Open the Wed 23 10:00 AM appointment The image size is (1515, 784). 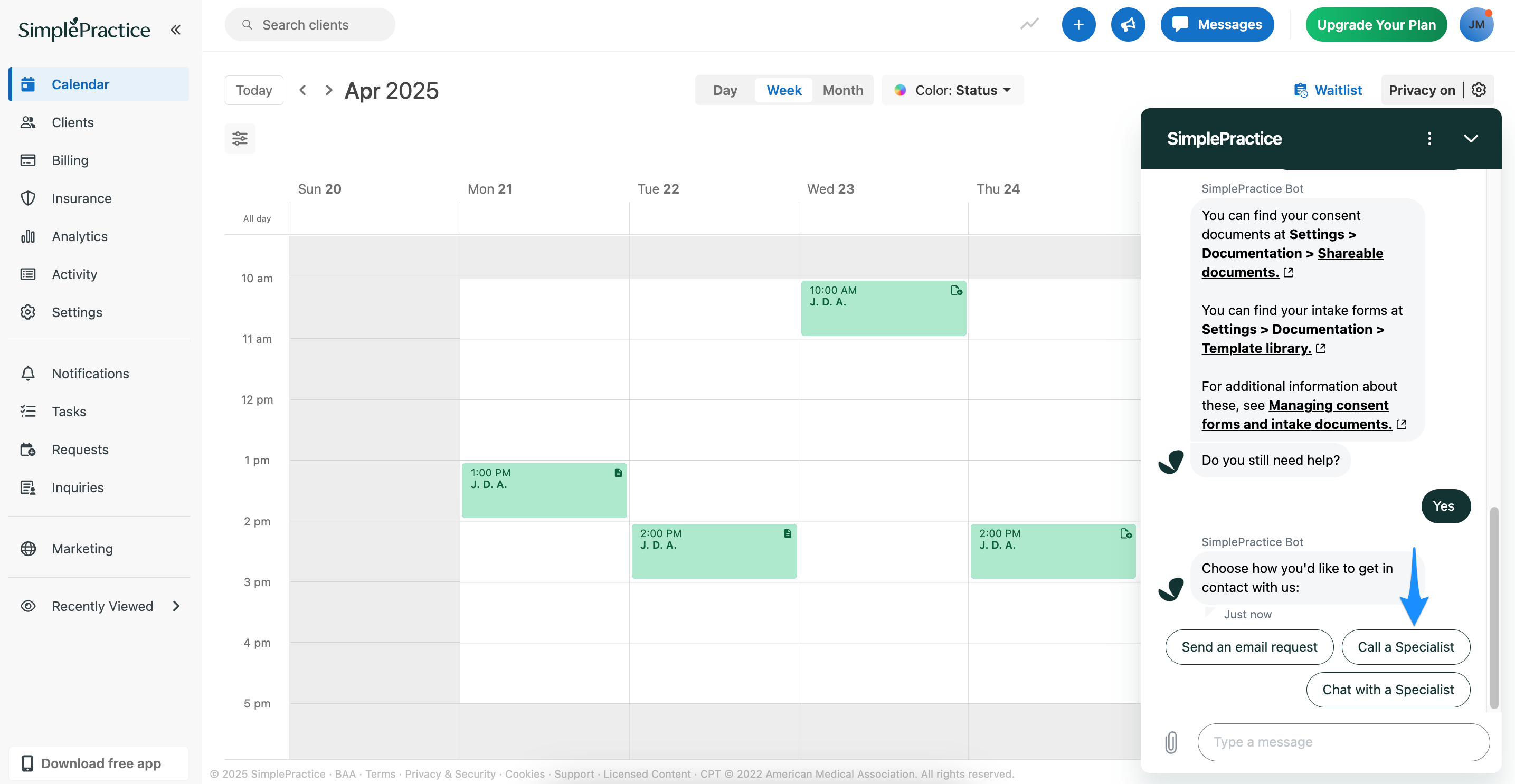pos(883,308)
